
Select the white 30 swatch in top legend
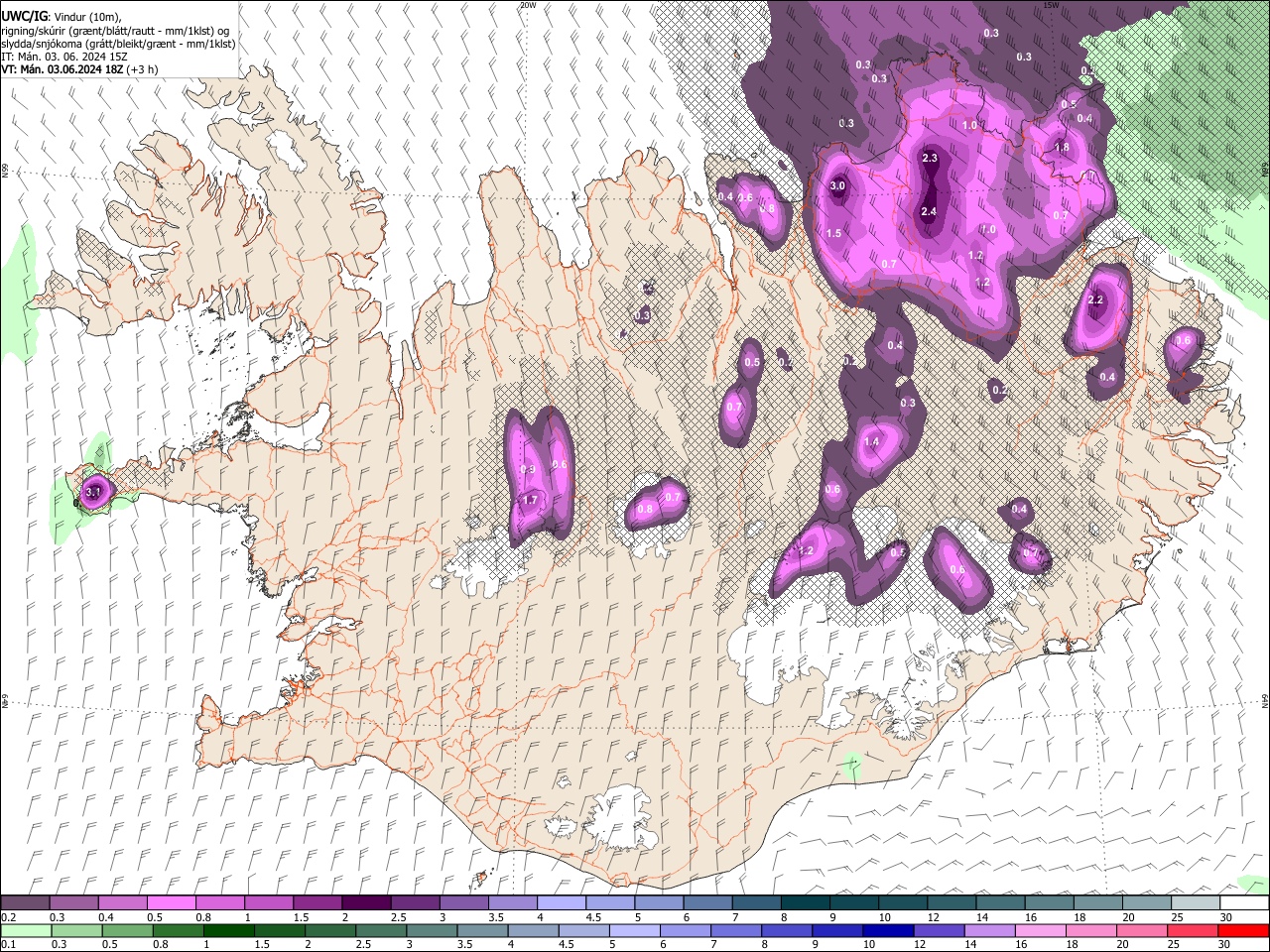point(1244,902)
